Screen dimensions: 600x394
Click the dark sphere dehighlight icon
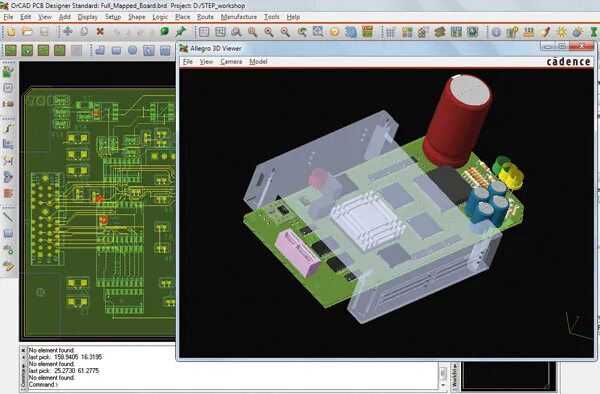(577, 32)
